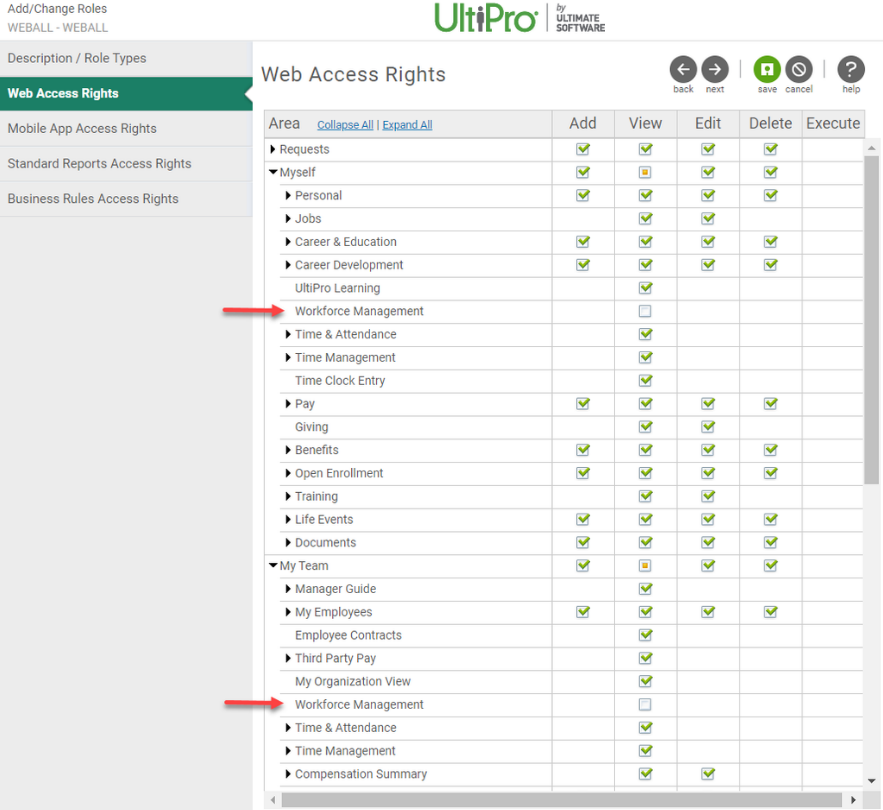Image resolution: width=883 pixels, height=810 pixels.
Task: Select the UltiPro Learning row label
Action: 337,288
